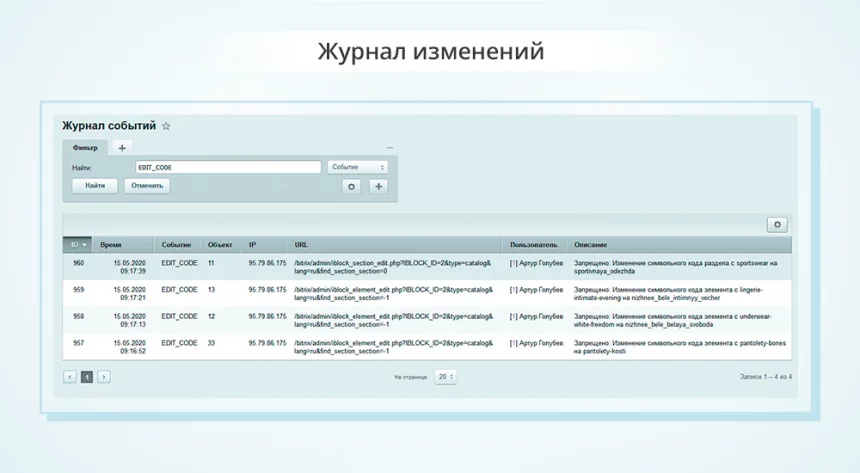
Task: Click the Найти button
Action: click(95, 186)
